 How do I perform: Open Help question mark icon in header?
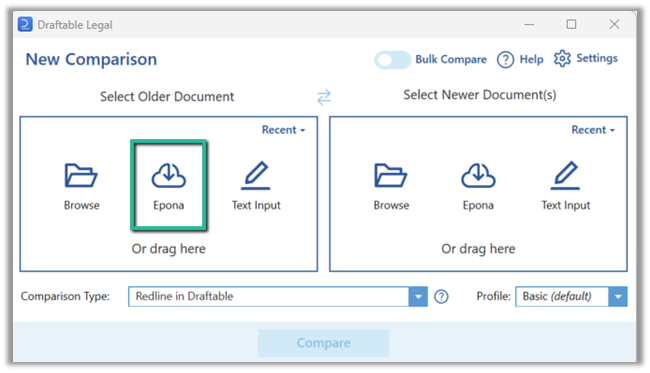point(505,60)
